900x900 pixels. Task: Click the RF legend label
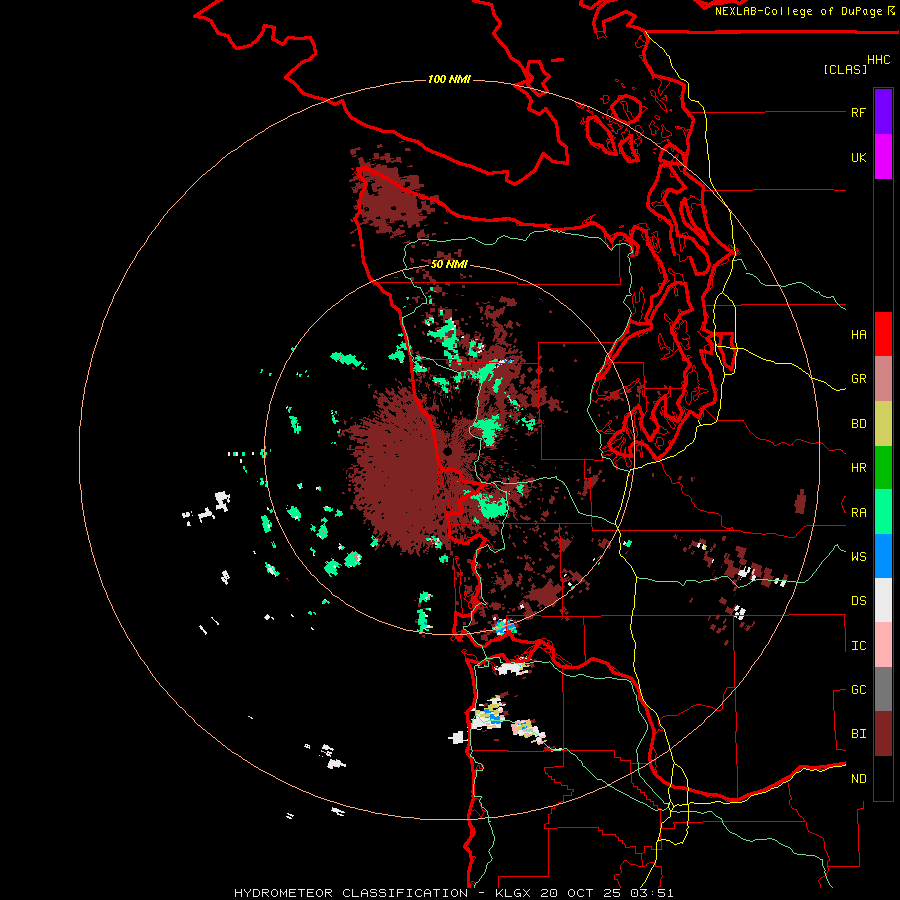click(x=858, y=112)
